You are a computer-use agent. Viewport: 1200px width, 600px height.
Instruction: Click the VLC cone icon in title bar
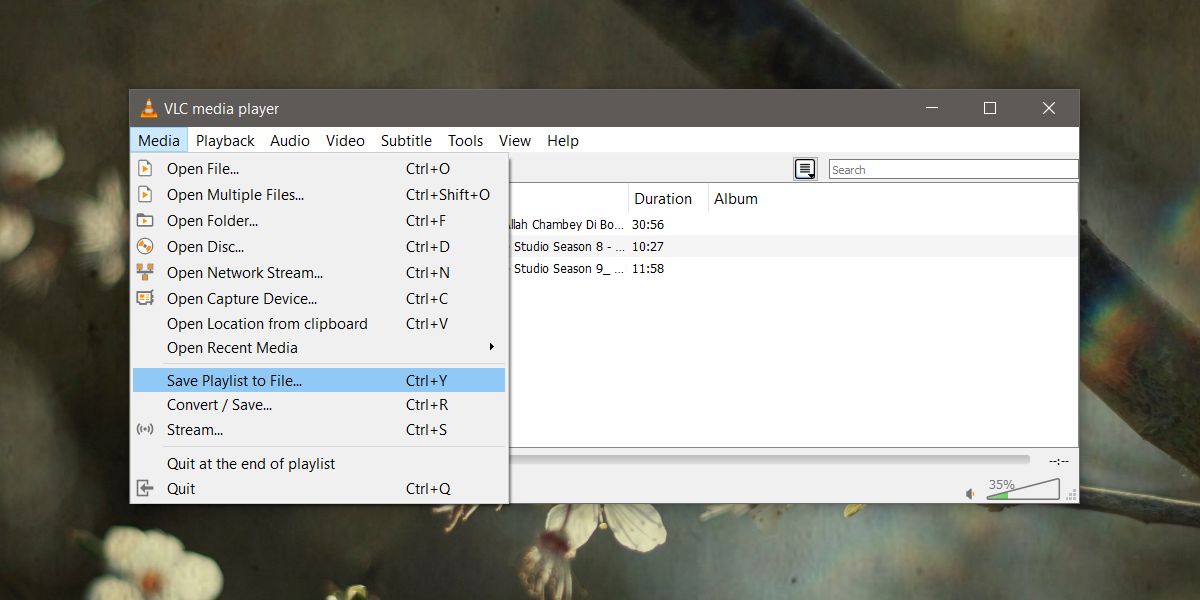point(149,108)
